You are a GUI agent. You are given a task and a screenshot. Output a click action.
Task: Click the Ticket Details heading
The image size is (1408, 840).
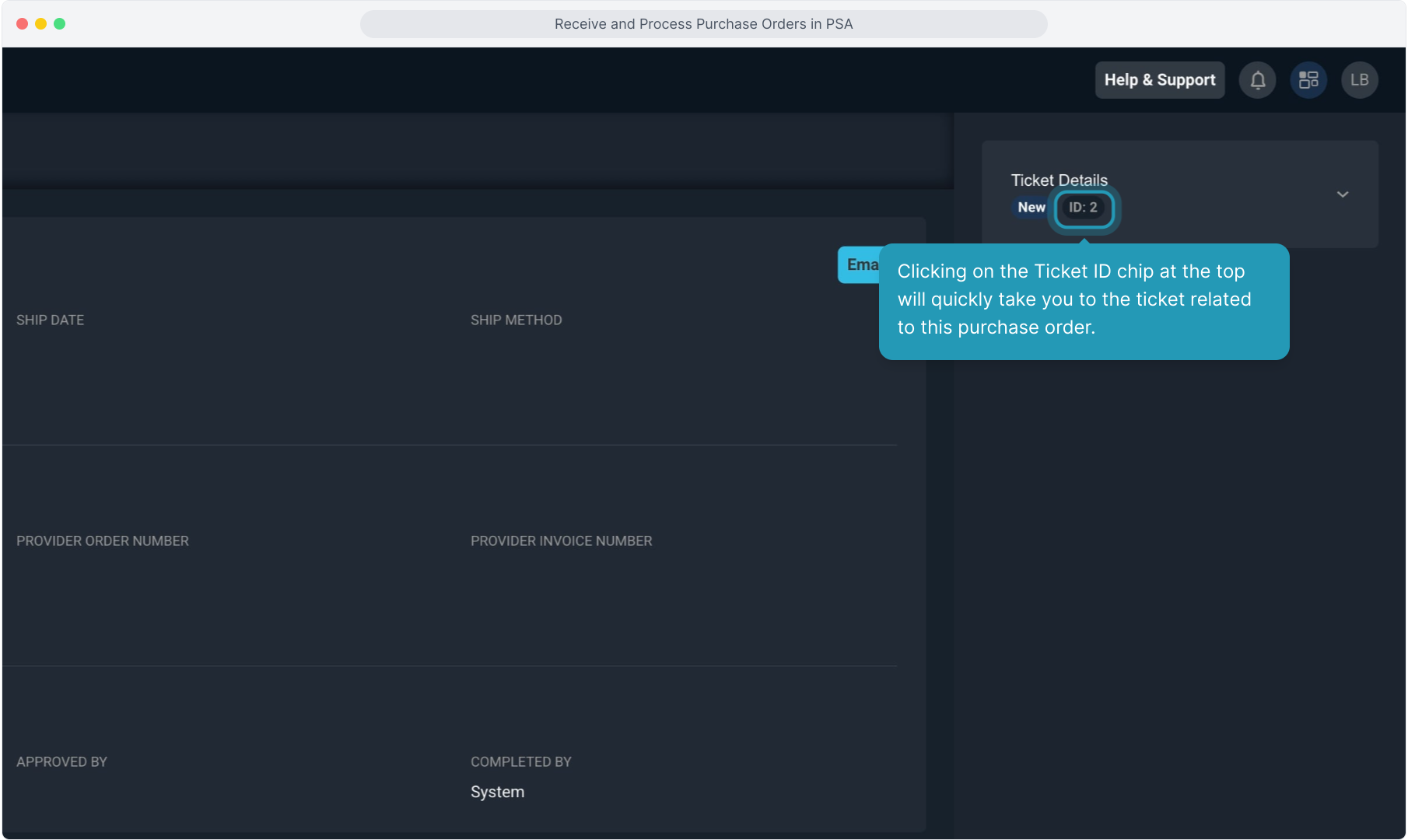[x=1059, y=180]
